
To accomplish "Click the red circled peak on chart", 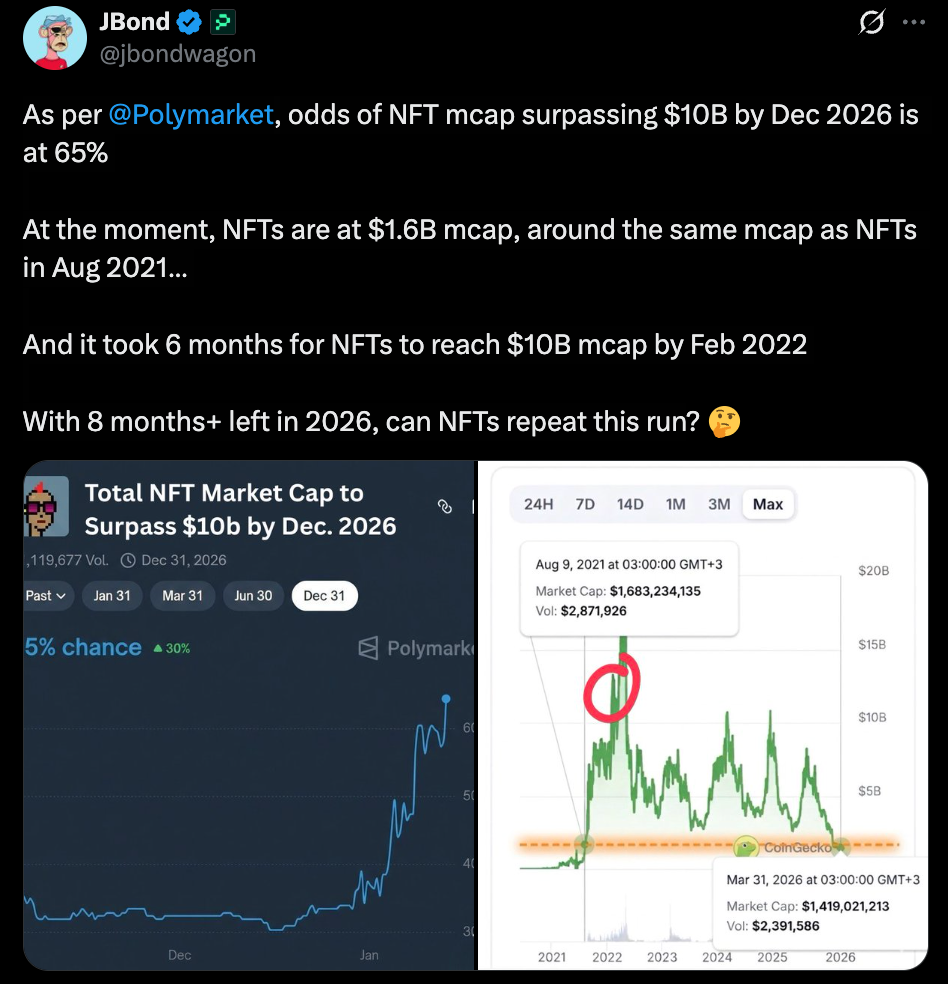I will (611, 689).
